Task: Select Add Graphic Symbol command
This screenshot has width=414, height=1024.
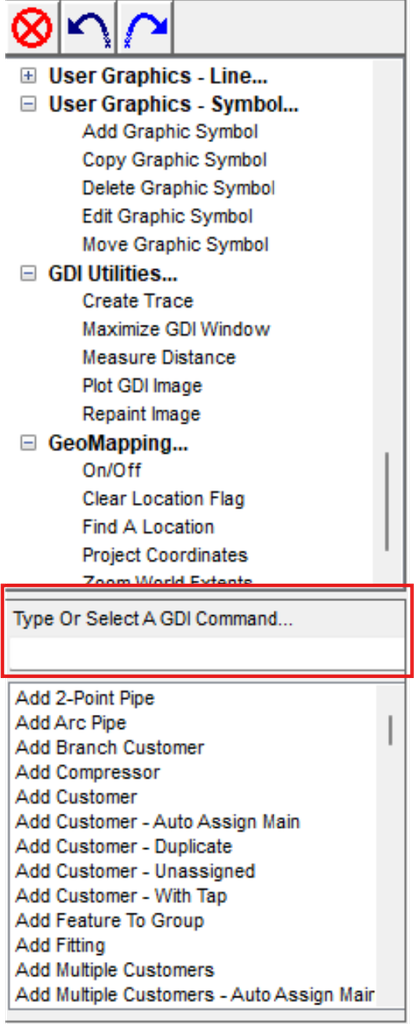Action: [x=170, y=132]
